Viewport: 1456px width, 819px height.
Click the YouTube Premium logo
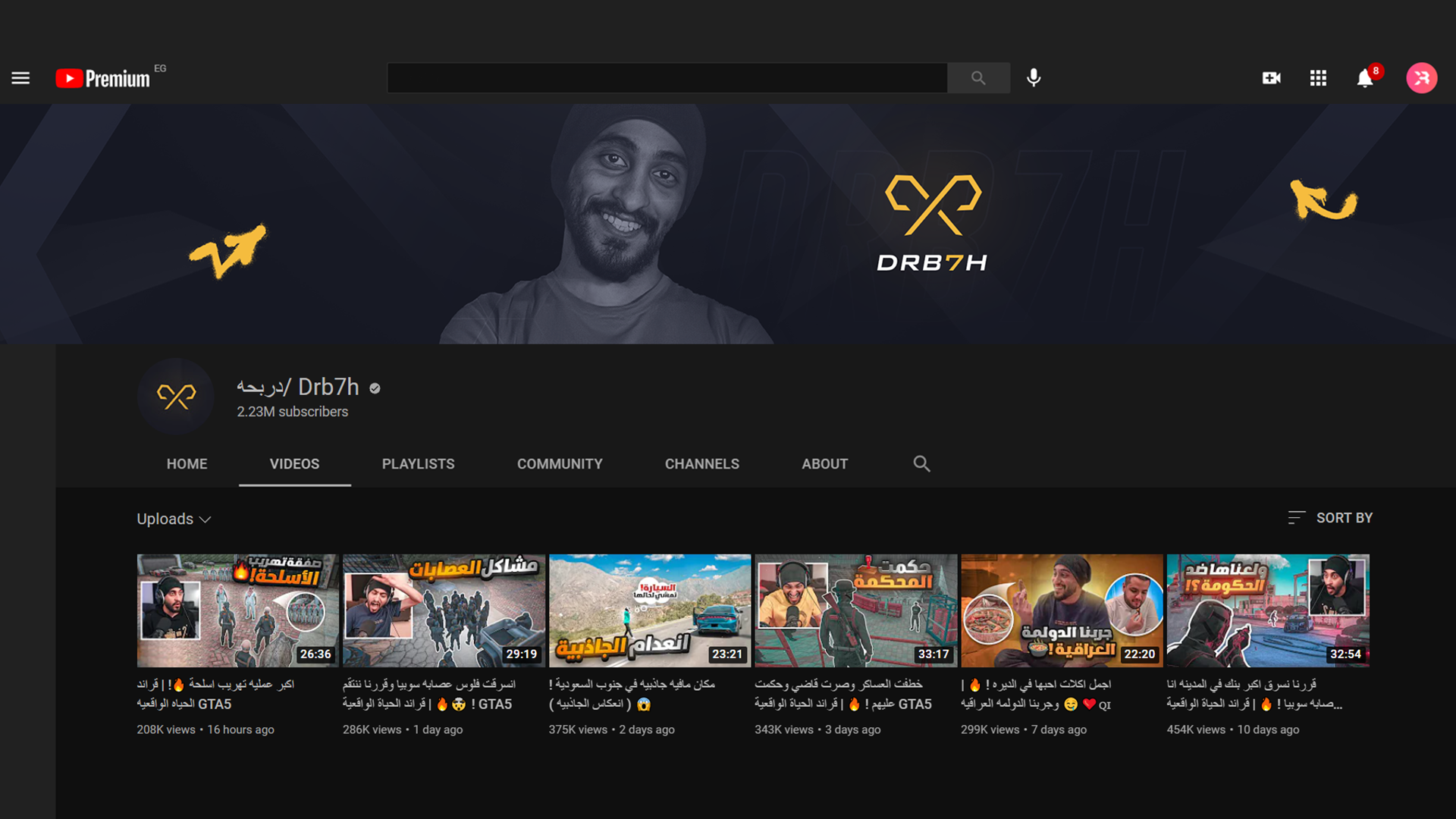(x=103, y=78)
